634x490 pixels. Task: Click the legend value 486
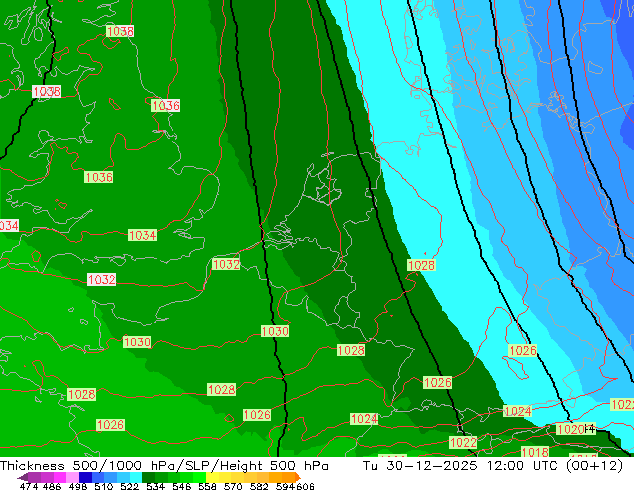52,486
